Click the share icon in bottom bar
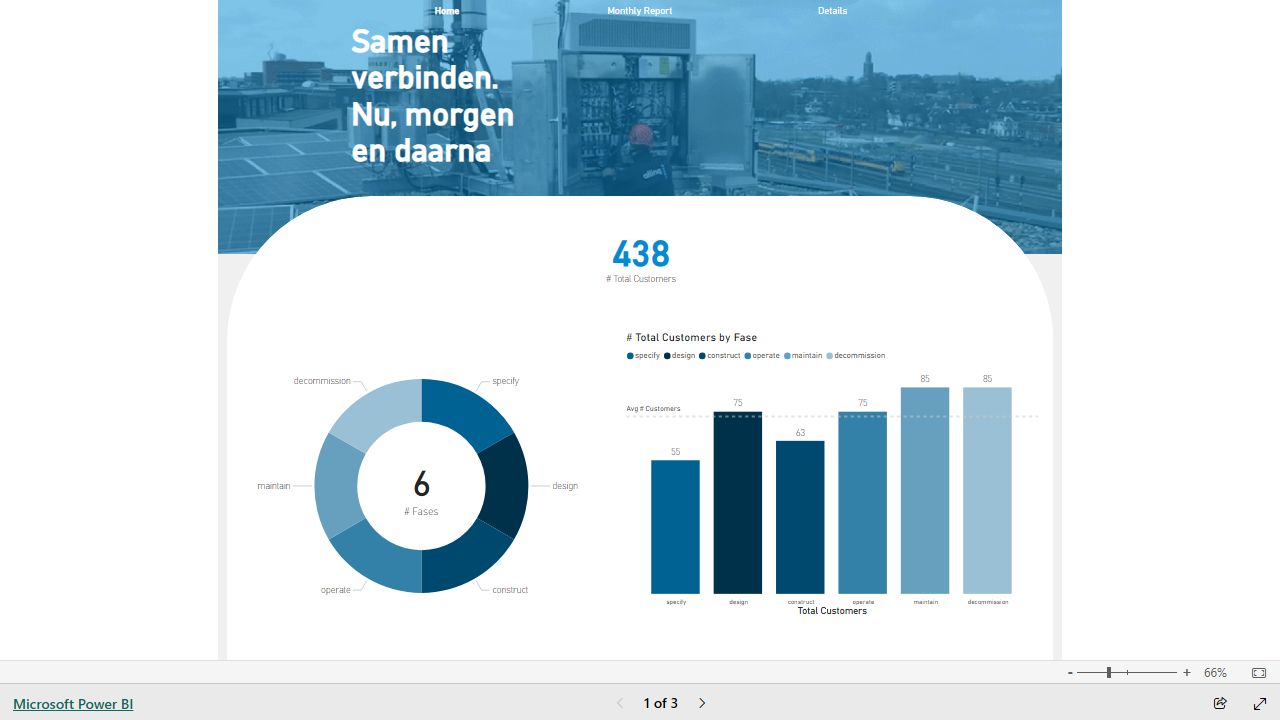 tap(1220, 703)
